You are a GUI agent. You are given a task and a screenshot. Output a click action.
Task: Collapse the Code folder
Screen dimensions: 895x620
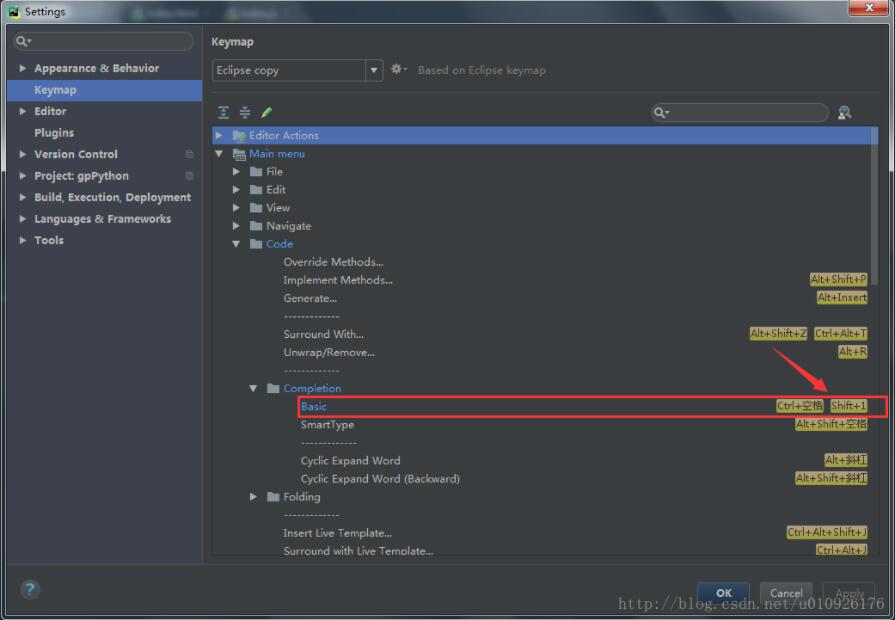pos(236,243)
